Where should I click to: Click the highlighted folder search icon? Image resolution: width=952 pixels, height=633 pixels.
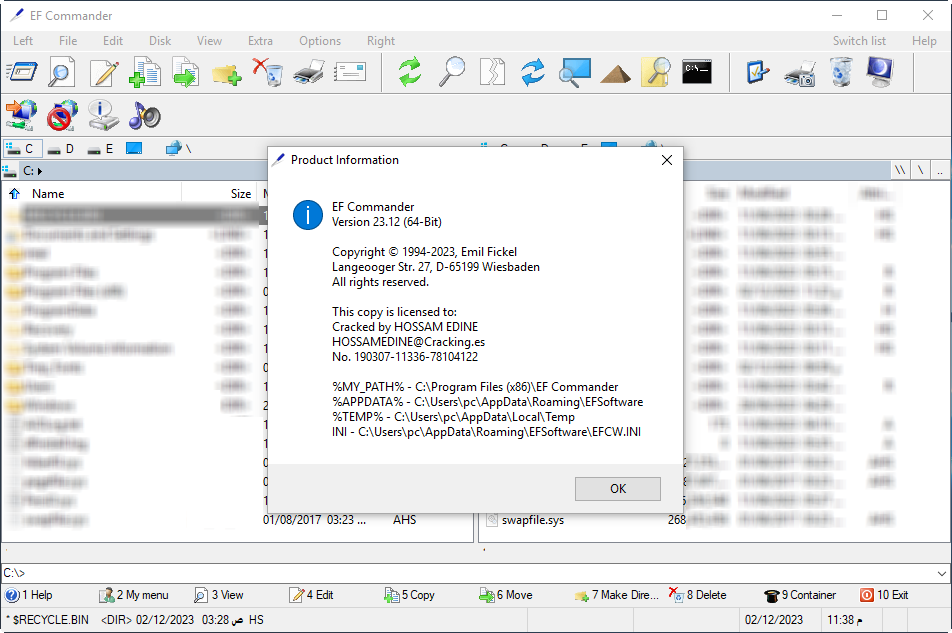656,72
